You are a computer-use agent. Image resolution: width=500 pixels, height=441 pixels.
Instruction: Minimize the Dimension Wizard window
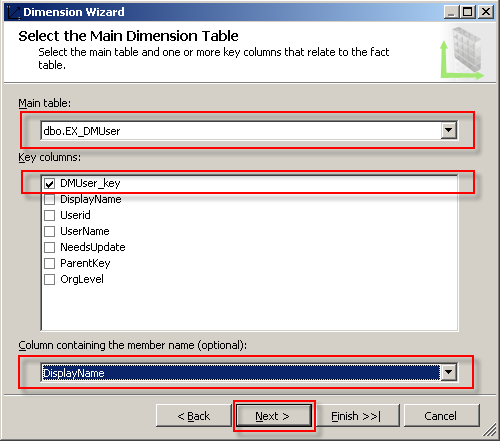click(452, 12)
